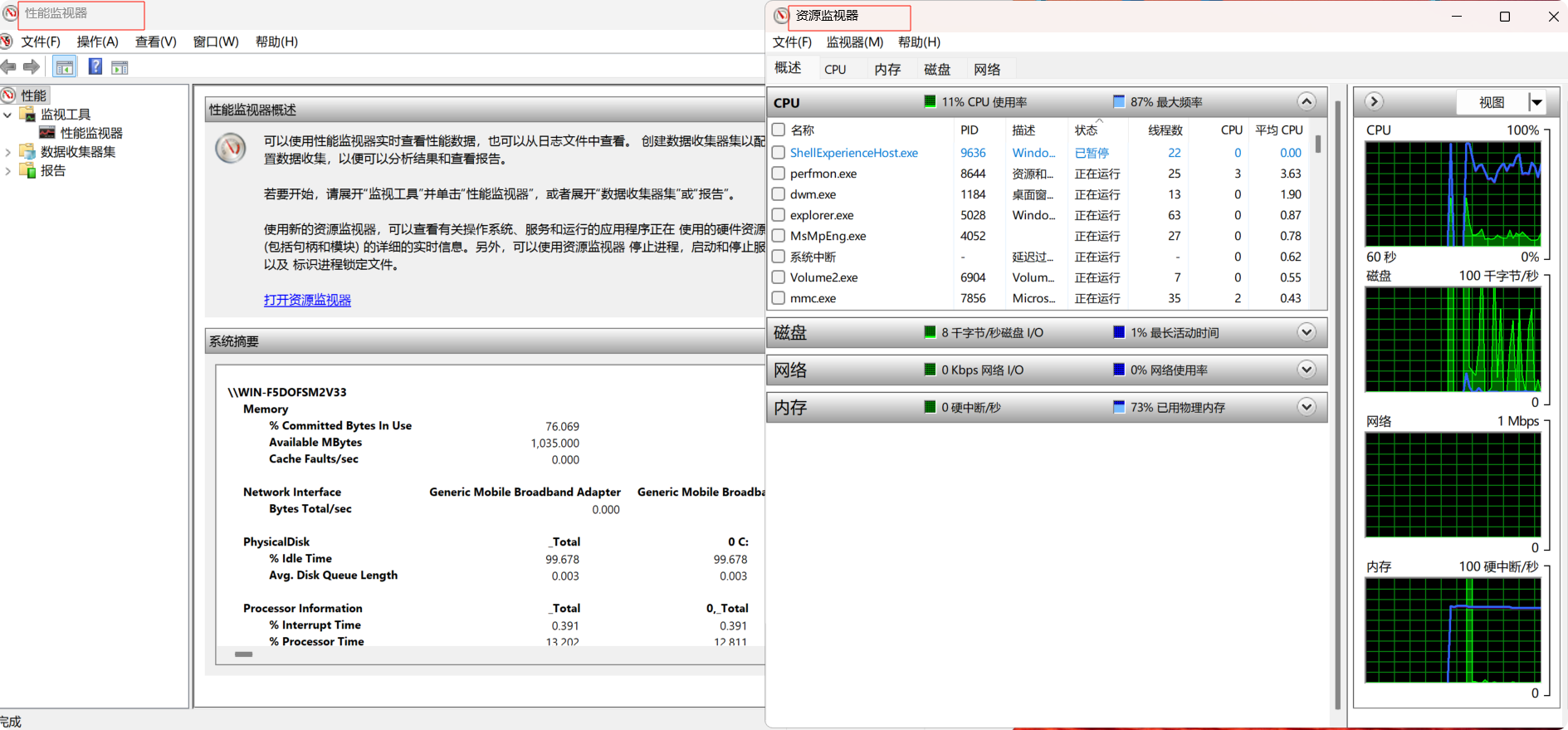Click the blue 已用物理内存 indicator square

point(1119,407)
